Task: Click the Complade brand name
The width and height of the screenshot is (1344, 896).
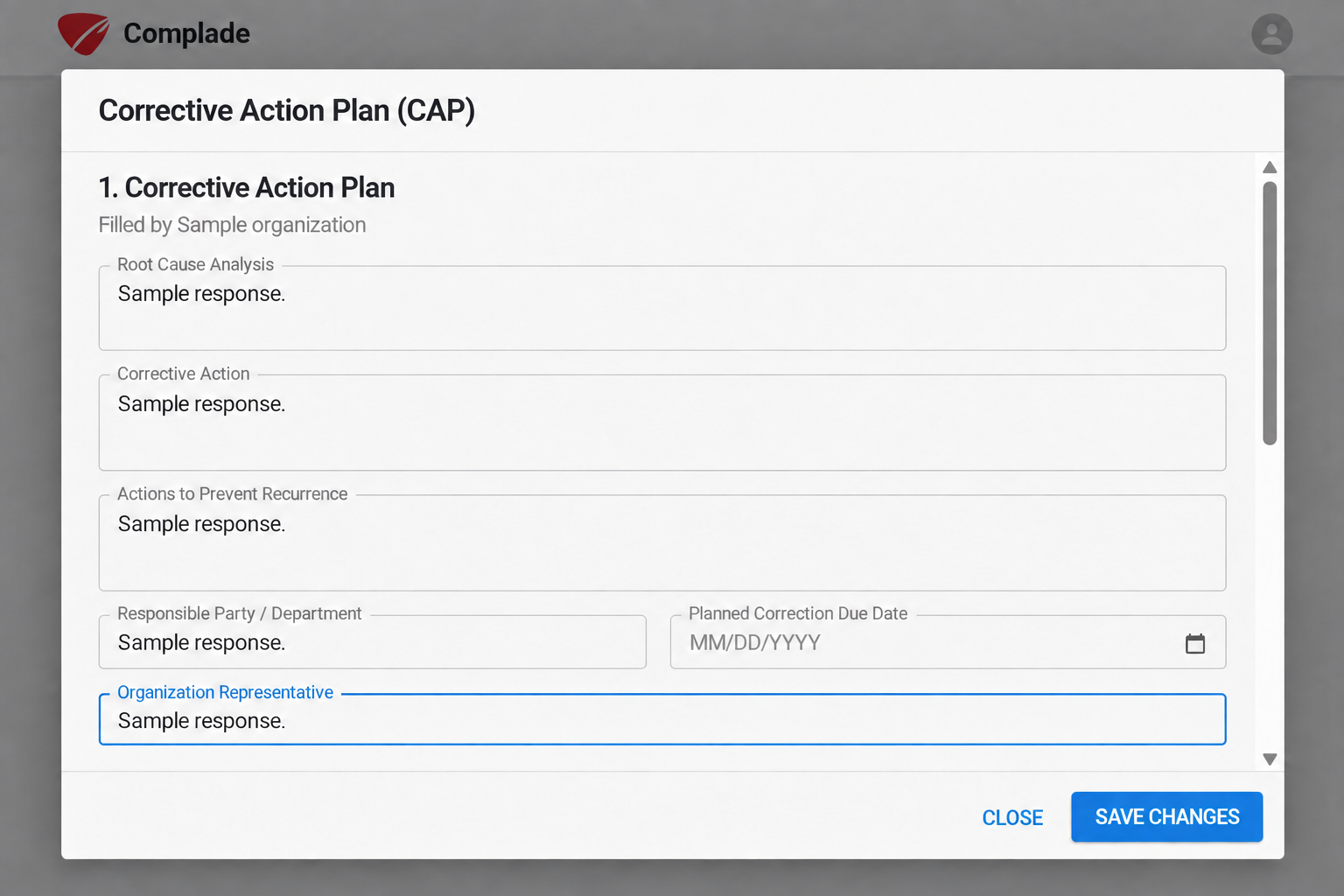Action: pyautogui.click(x=186, y=33)
